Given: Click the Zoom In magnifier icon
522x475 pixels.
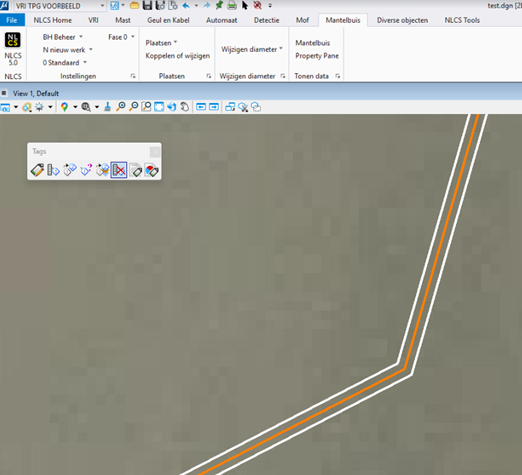Looking at the screenshot, I should click(x=120, y=107).
